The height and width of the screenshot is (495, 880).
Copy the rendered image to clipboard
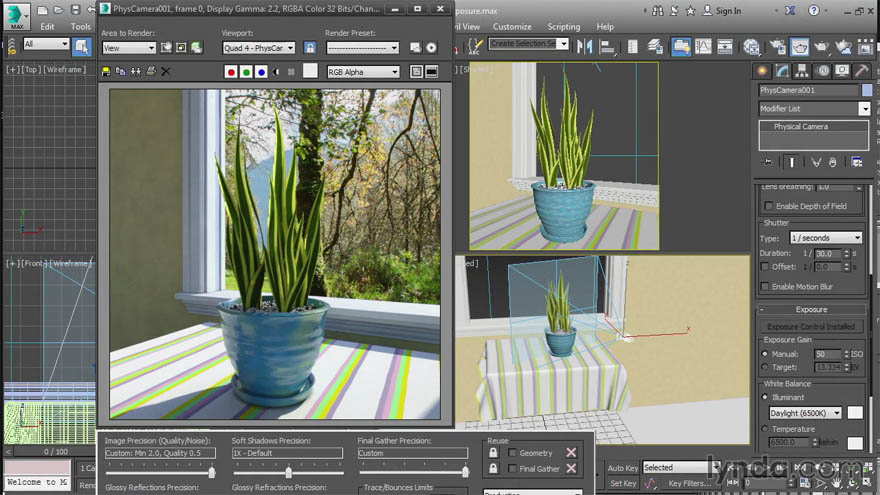[121, 72]
